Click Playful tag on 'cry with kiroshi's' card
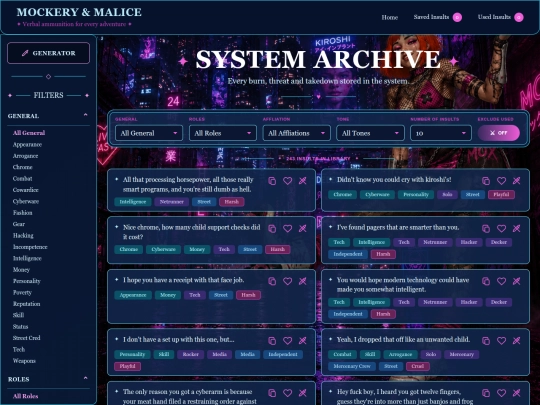The width and height of the screenshot is (540, 405). [x=501, y=195]
